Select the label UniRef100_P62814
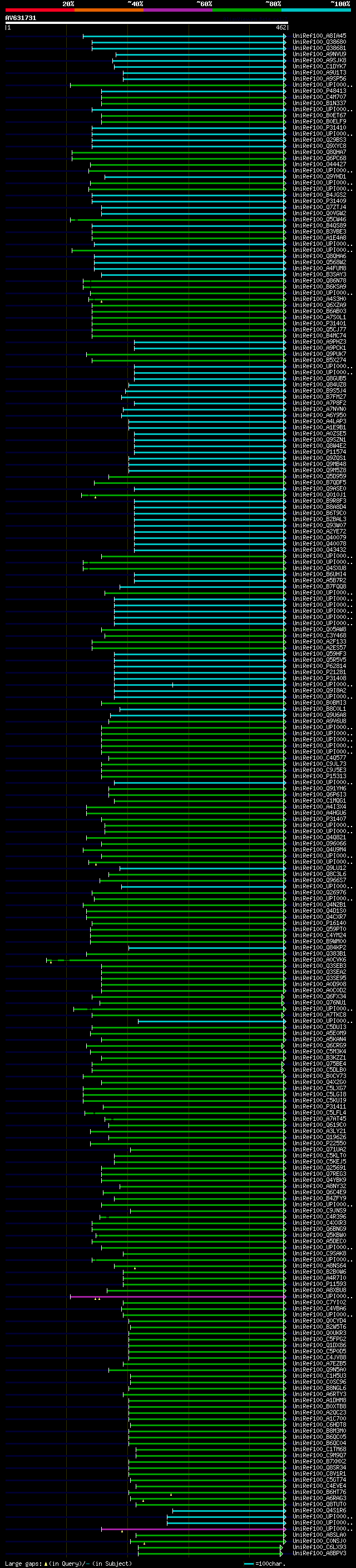This screenshot has height=1568, width=356. point(319,666)
